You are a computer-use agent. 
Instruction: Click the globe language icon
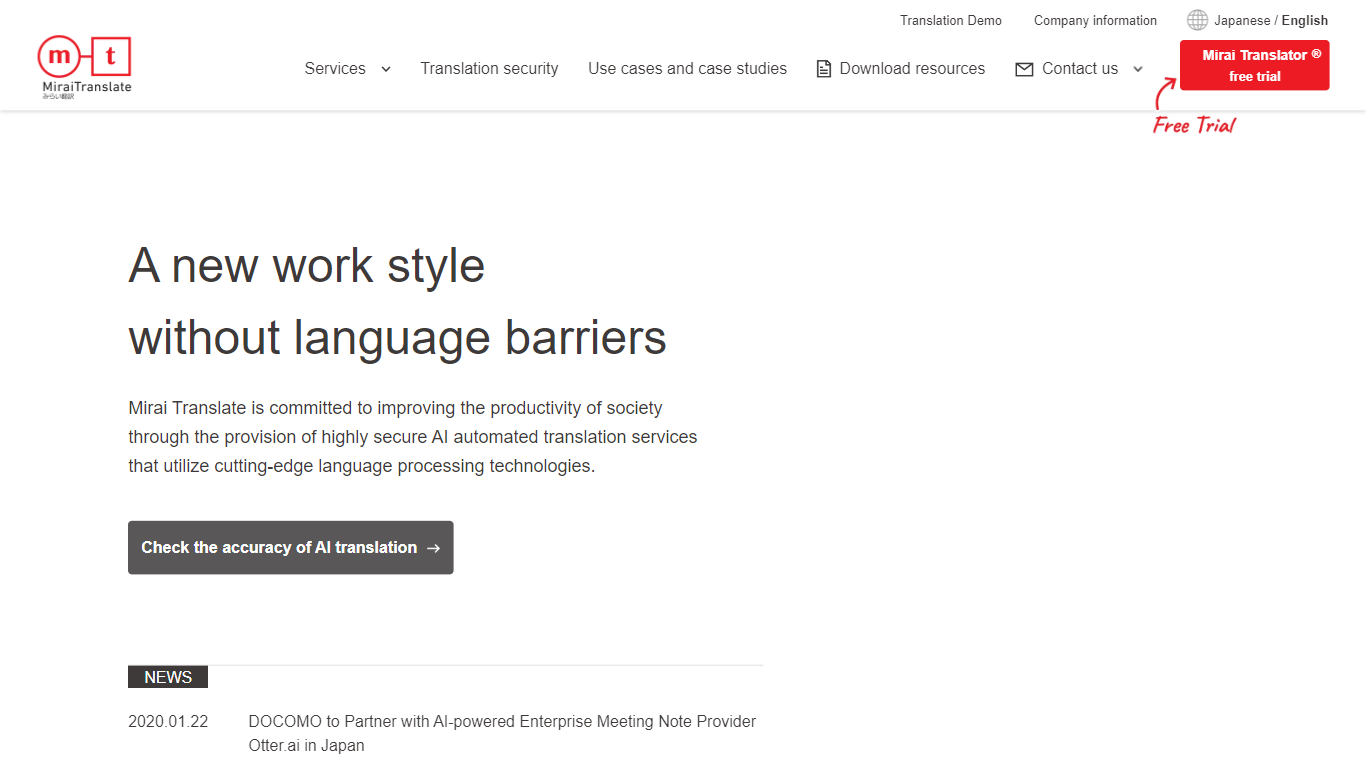pos(1197,20)
